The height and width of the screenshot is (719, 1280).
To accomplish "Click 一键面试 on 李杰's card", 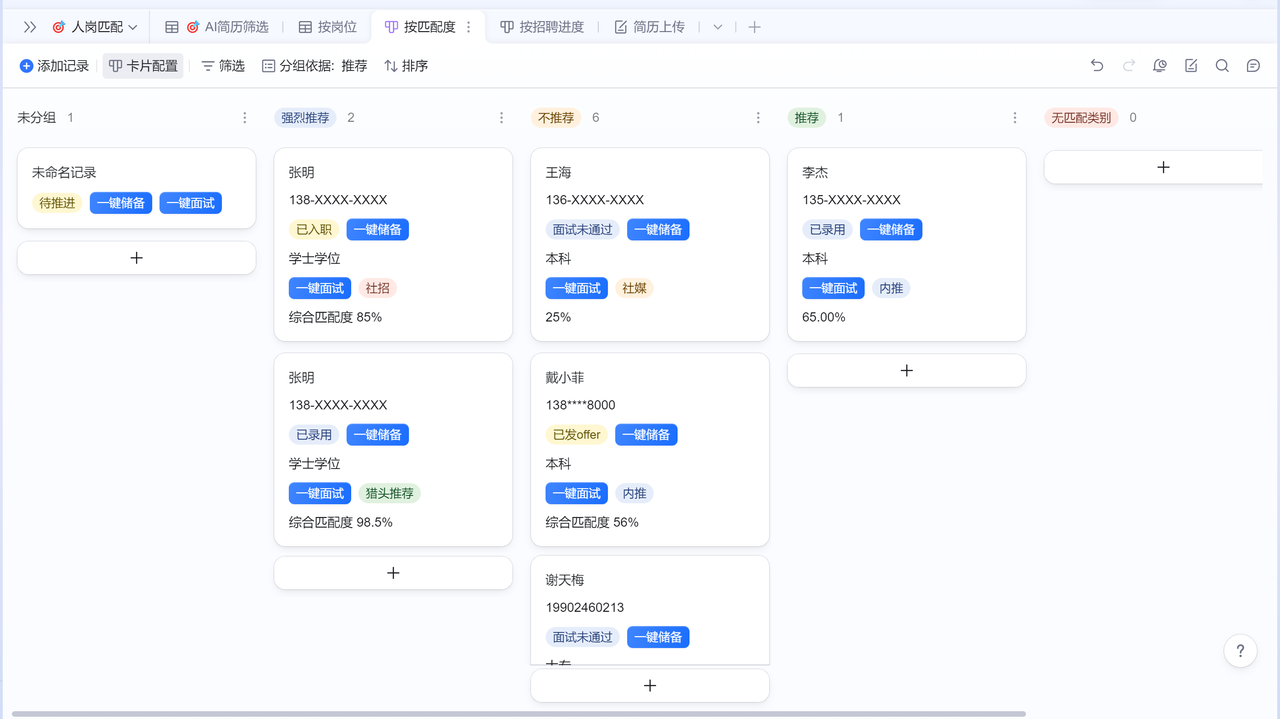I will [833, 288].
